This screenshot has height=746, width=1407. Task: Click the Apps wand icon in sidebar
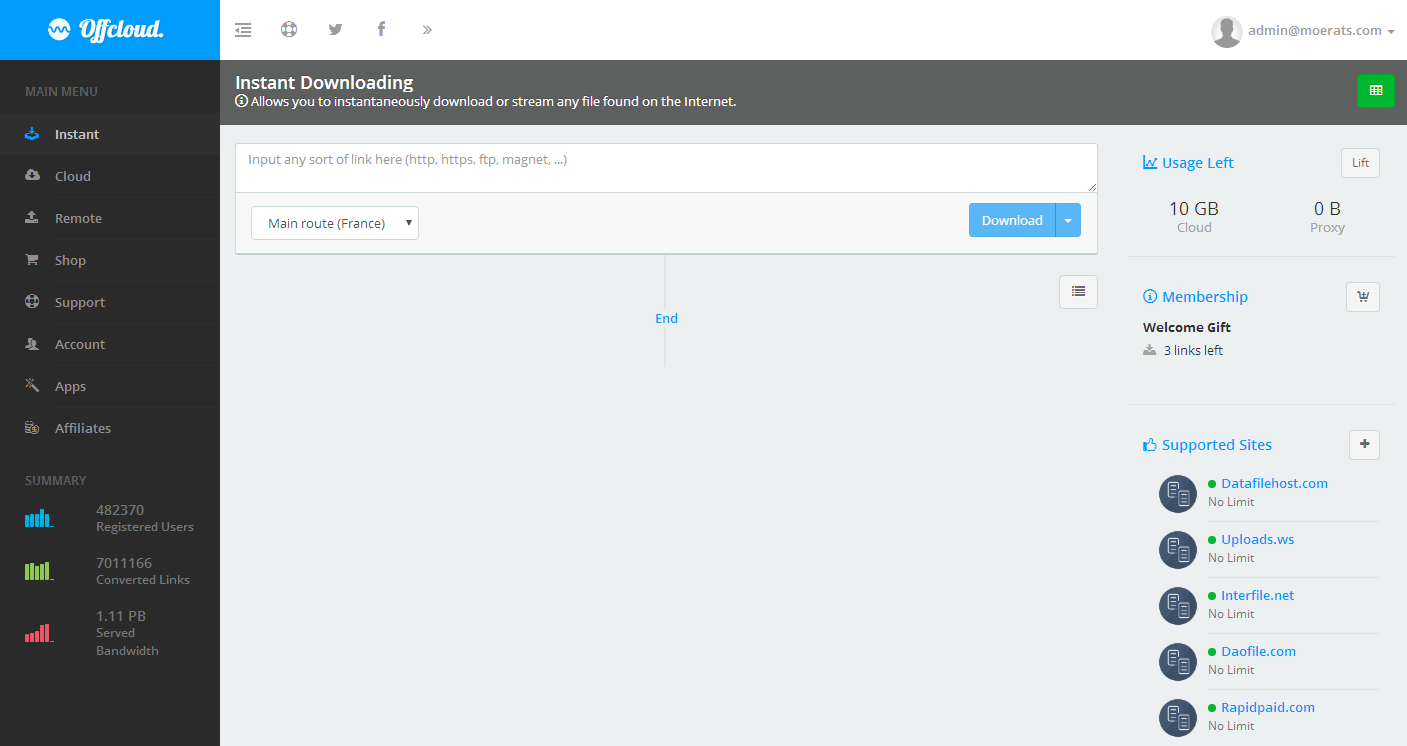pyautogui.click(x=32, y=385)
